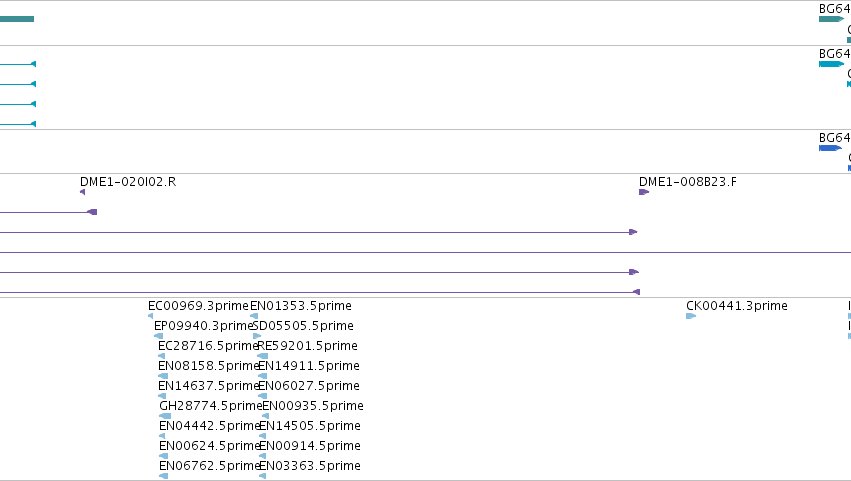Select the EN14505.5prime label
The height and width of the screenshot is (481, 851).
pos(310,426)
